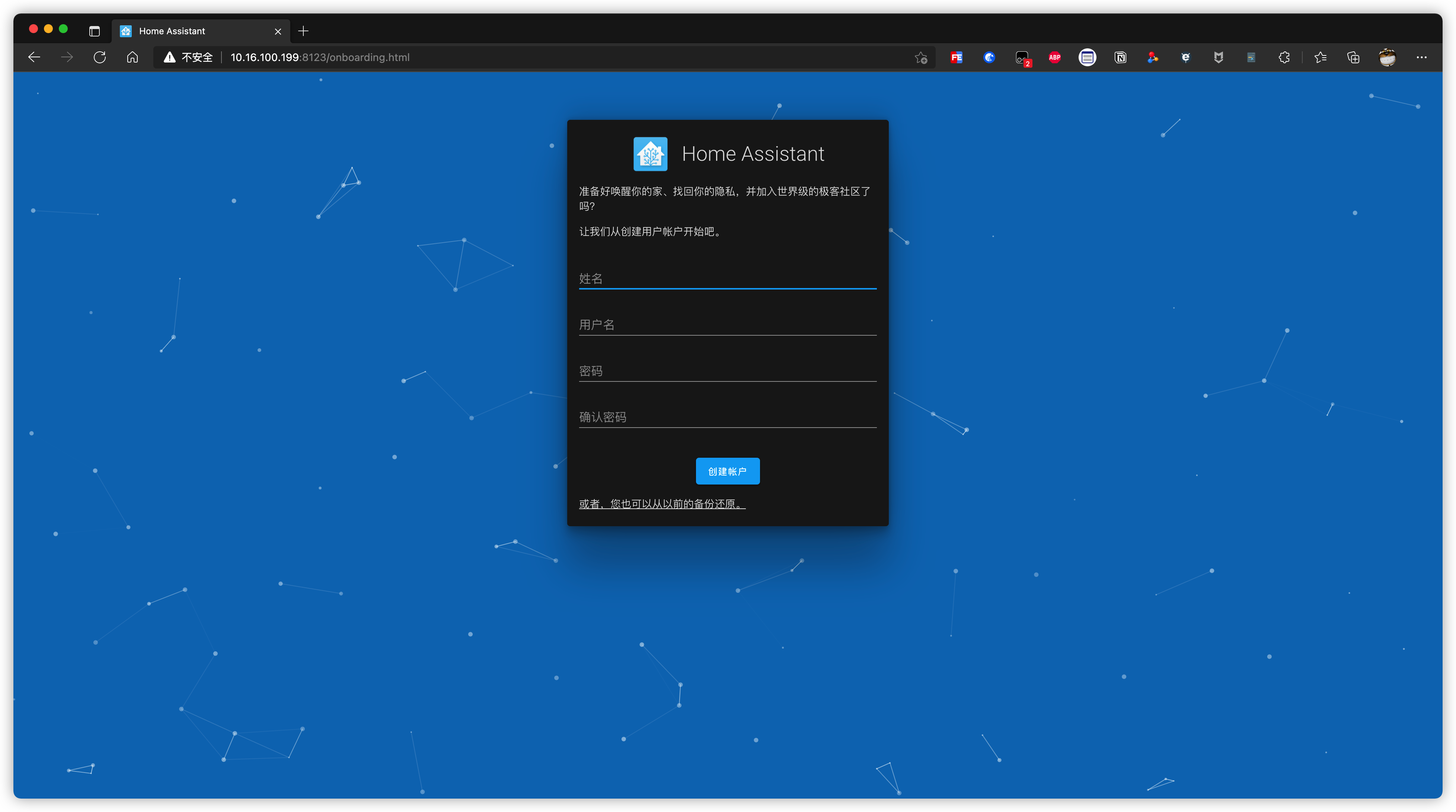
Task: Open the Edge profile avatar
Action: pyautogui.click(x=1388, y=57)
